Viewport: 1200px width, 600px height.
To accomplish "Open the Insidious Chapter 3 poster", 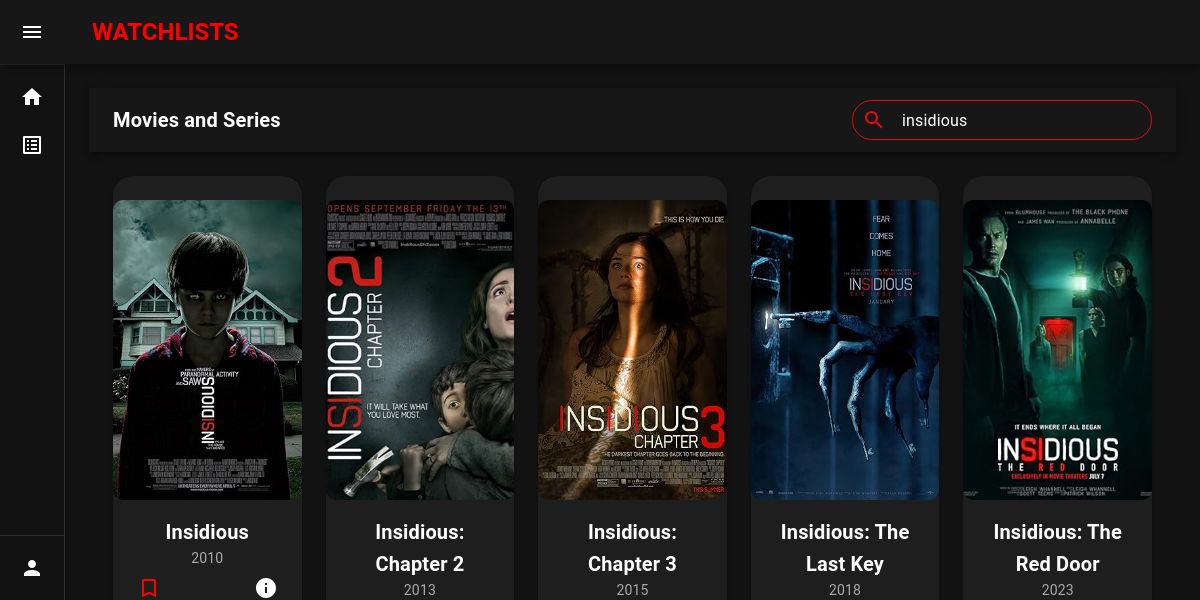I will point(632,350).
